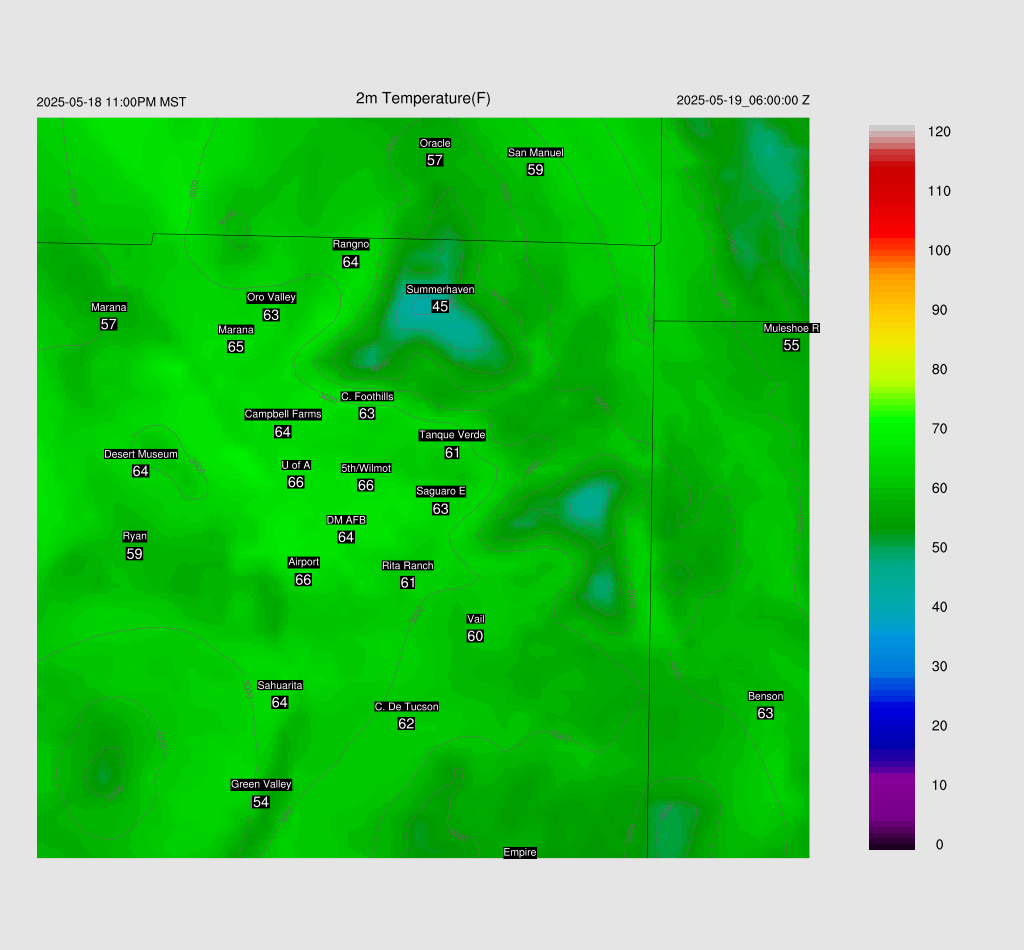Screen dimensions: 1024x950
Task: Click the colorbar tick label 120
Action: click(939, 132)
